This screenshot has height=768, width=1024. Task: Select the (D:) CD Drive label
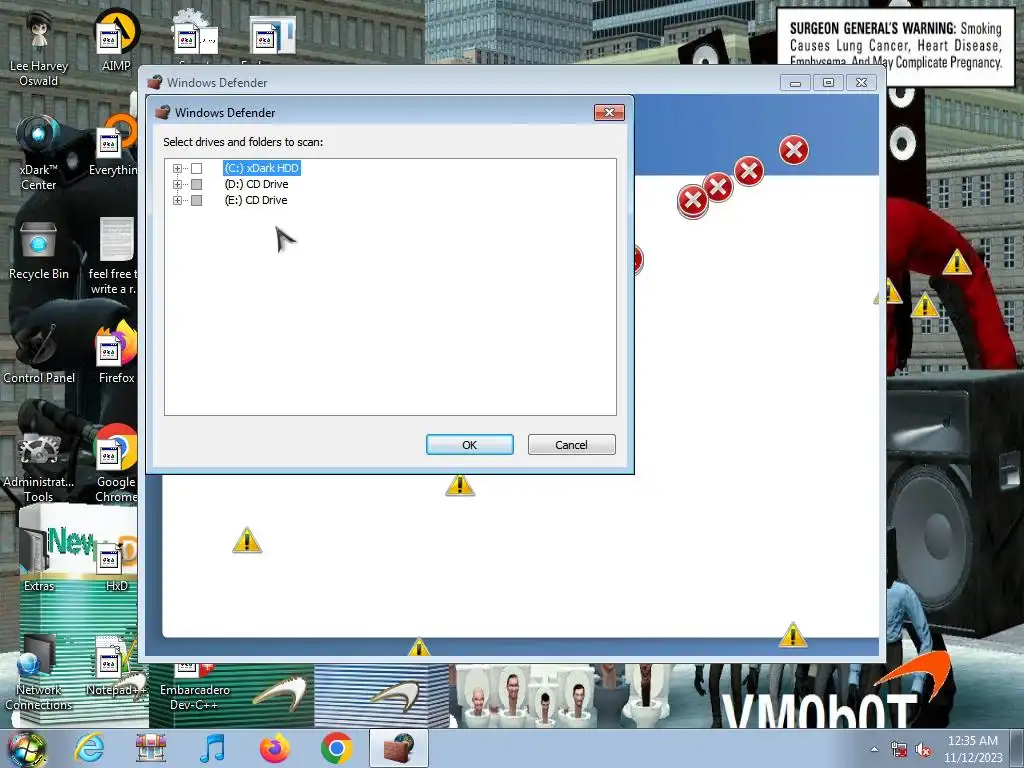coord(256,184)
